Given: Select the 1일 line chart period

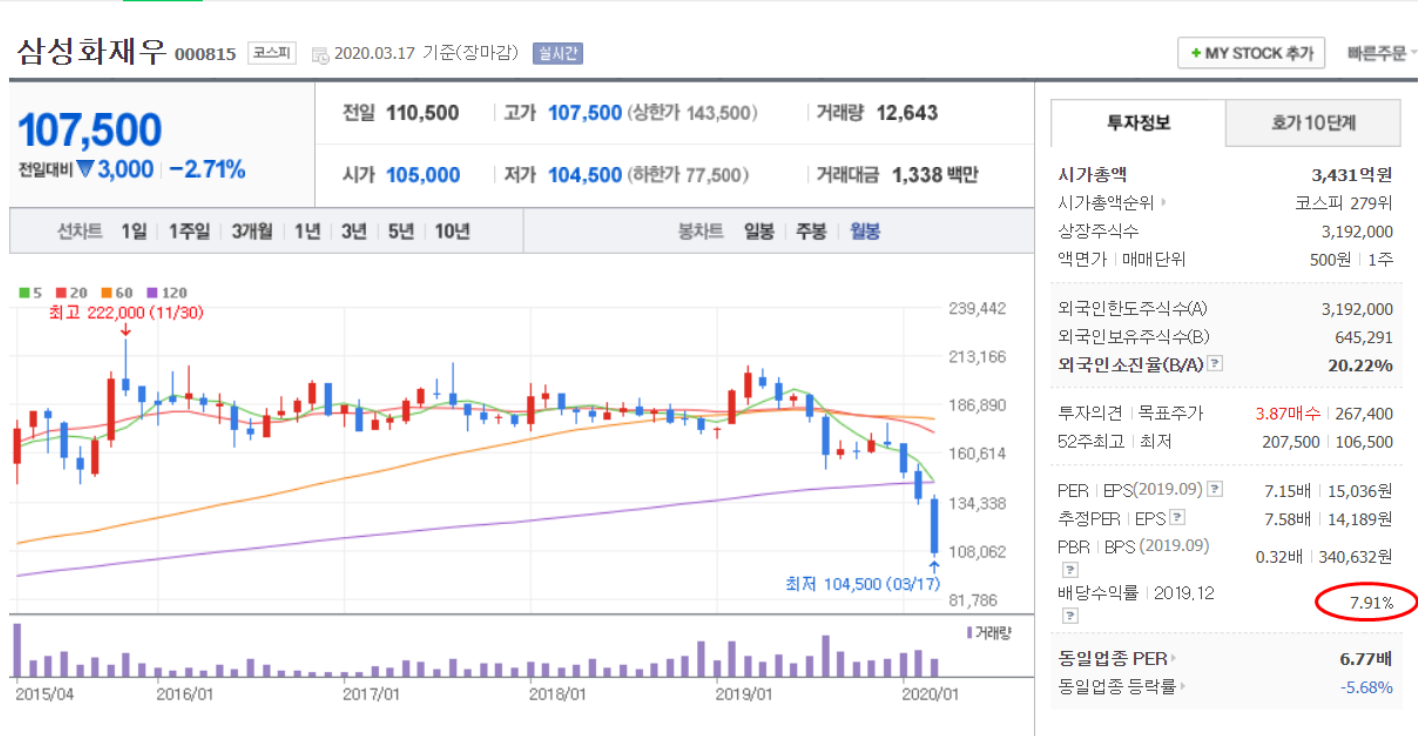Looking at the screenshot, I should [133, 231].
